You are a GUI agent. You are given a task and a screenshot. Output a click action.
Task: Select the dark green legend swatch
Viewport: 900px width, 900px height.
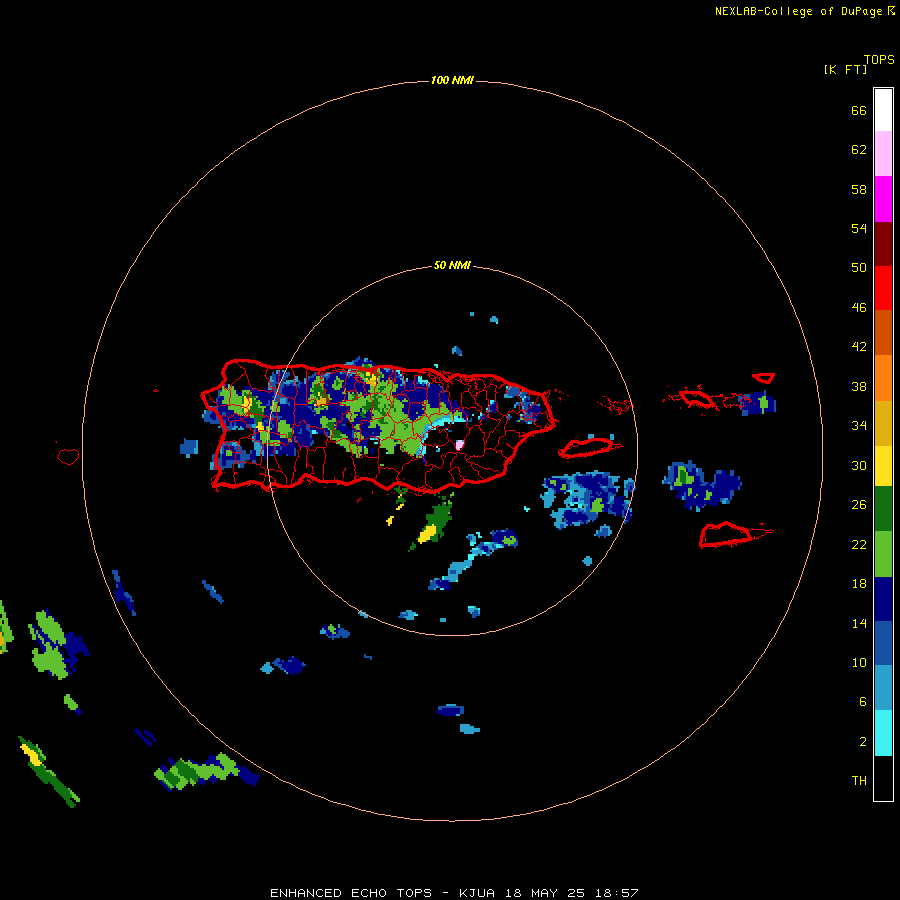click(x=883, y=509)
